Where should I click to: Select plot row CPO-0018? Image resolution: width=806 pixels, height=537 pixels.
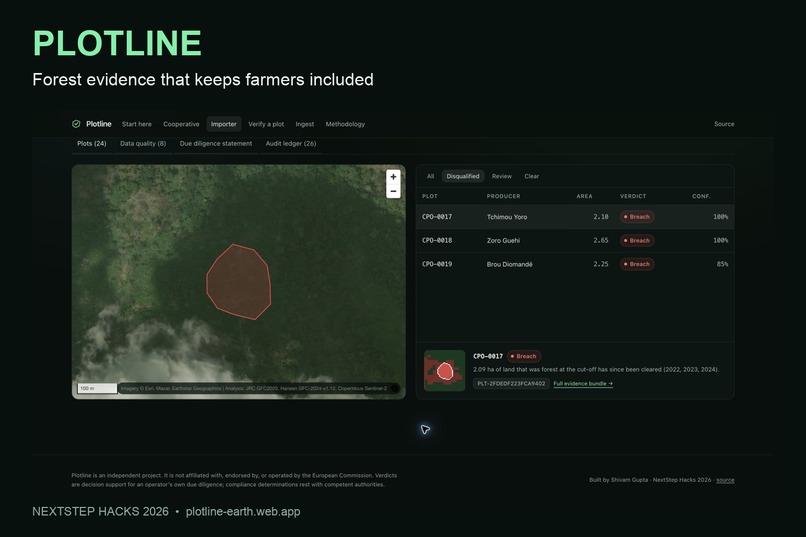click(575, 240)
